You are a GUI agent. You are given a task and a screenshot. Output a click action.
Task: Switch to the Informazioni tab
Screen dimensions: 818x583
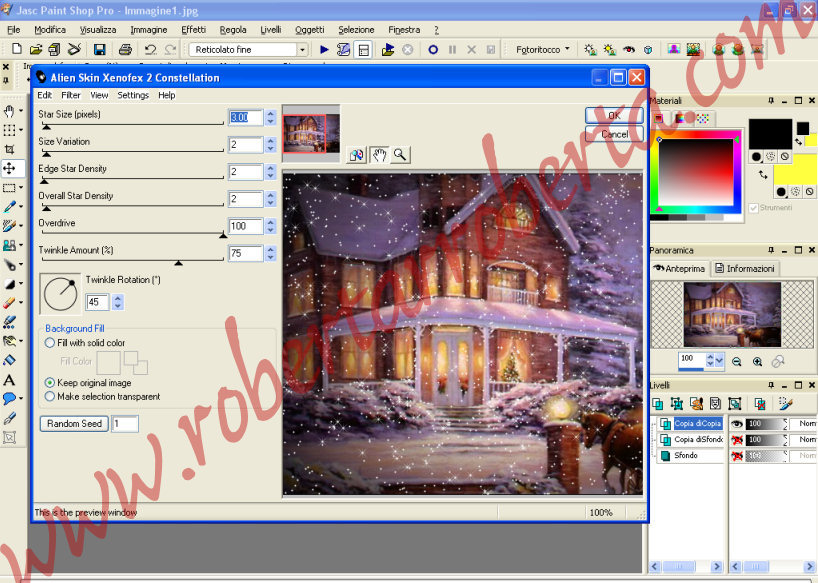point(745,269)
